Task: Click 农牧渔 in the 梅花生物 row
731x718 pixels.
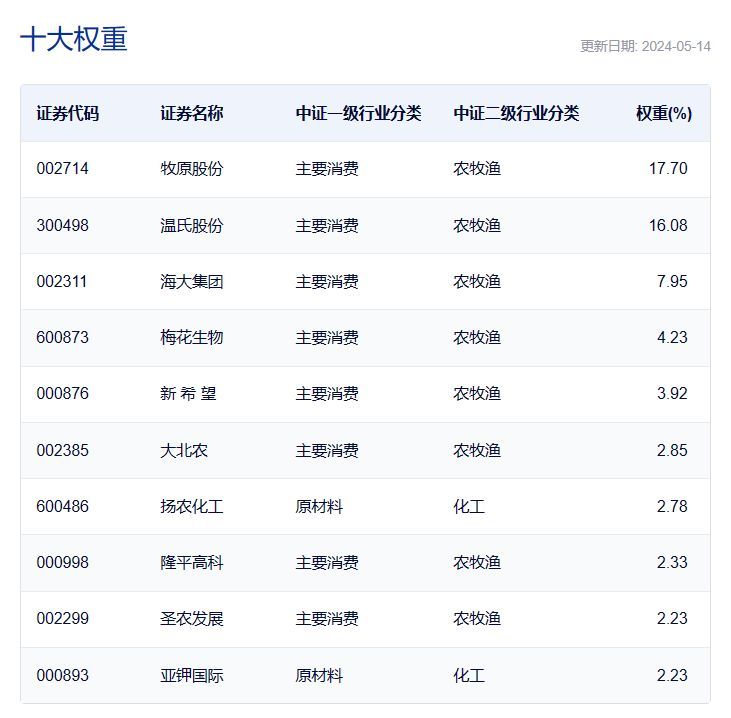Action: pos(477,337)
